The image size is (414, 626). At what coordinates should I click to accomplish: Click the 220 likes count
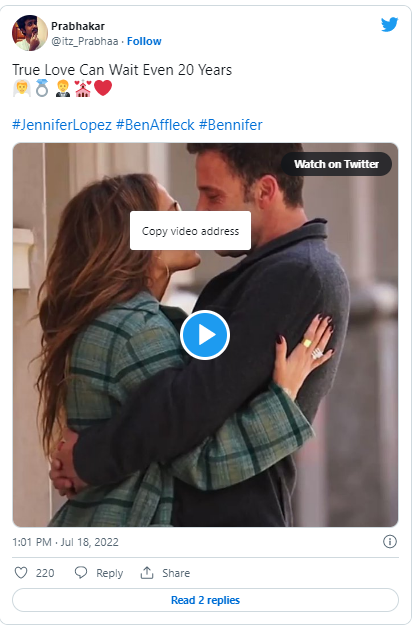[45, 573]
